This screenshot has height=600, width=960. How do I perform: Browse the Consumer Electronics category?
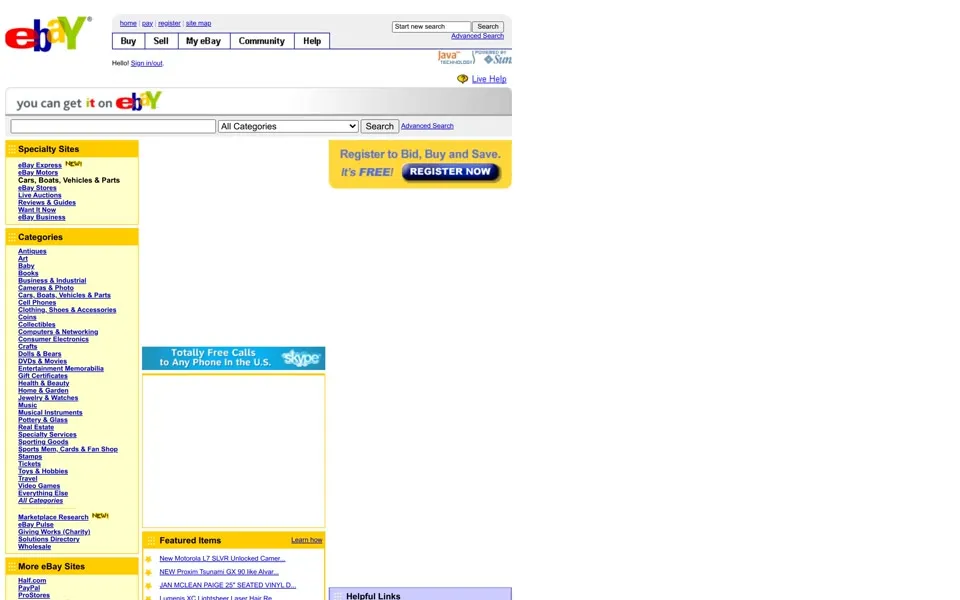point(53,339)
